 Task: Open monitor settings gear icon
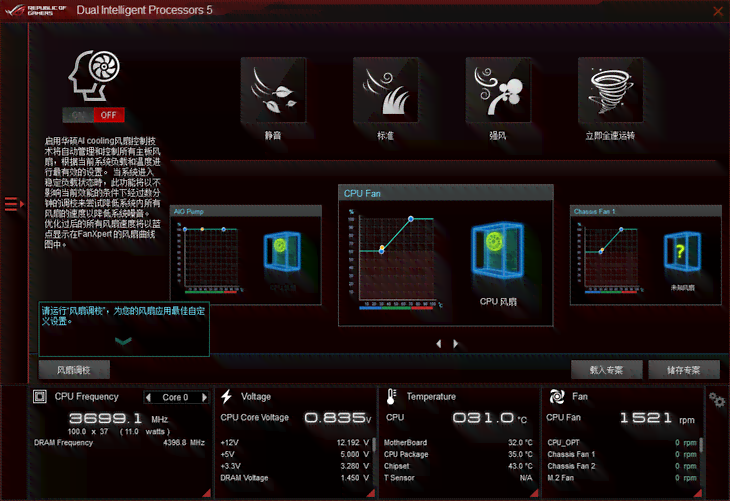pyautogui.click(x=717, y=400)
